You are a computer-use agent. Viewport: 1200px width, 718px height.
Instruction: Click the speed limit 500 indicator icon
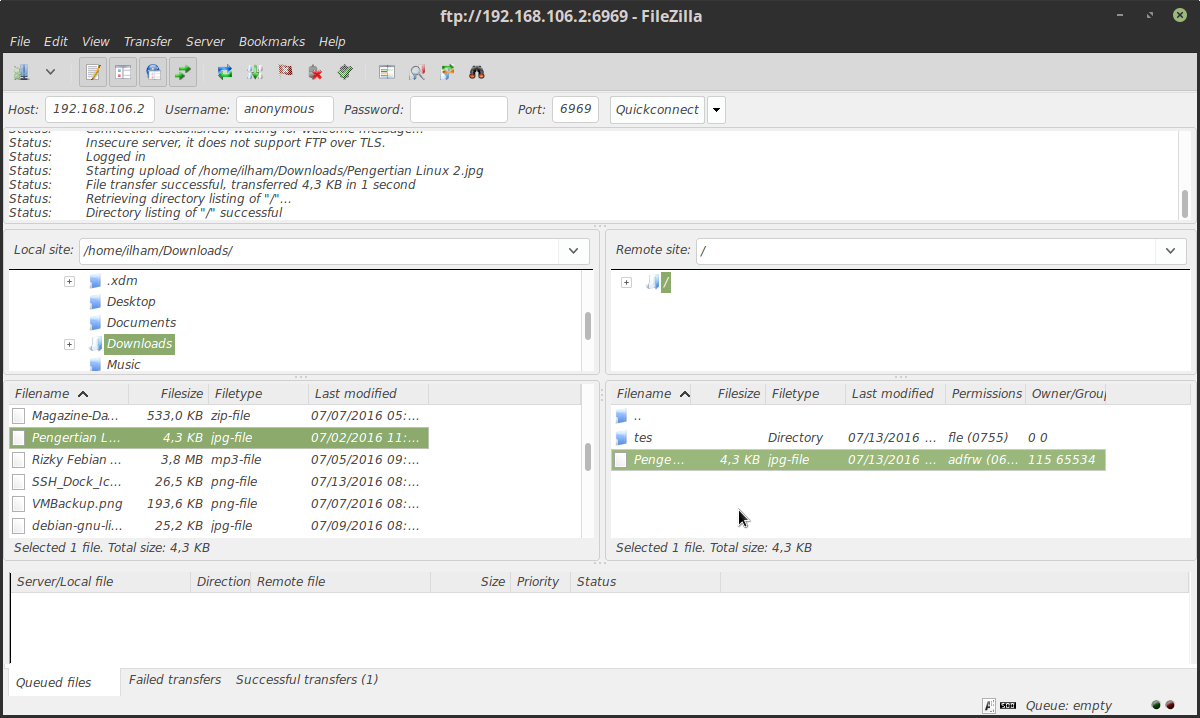tap(1007, 705)
